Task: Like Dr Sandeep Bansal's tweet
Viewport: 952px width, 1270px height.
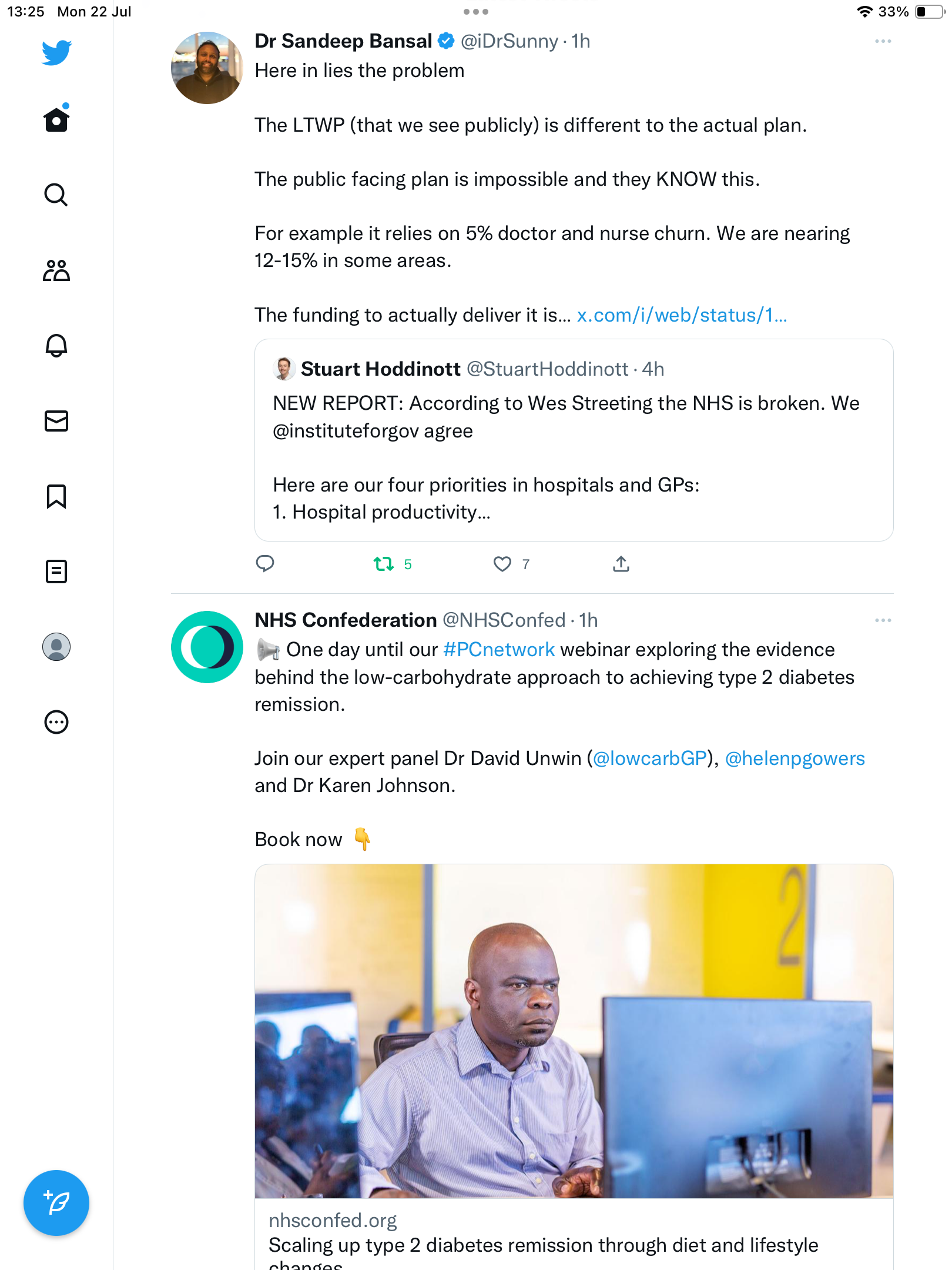Action: point(502,564)
